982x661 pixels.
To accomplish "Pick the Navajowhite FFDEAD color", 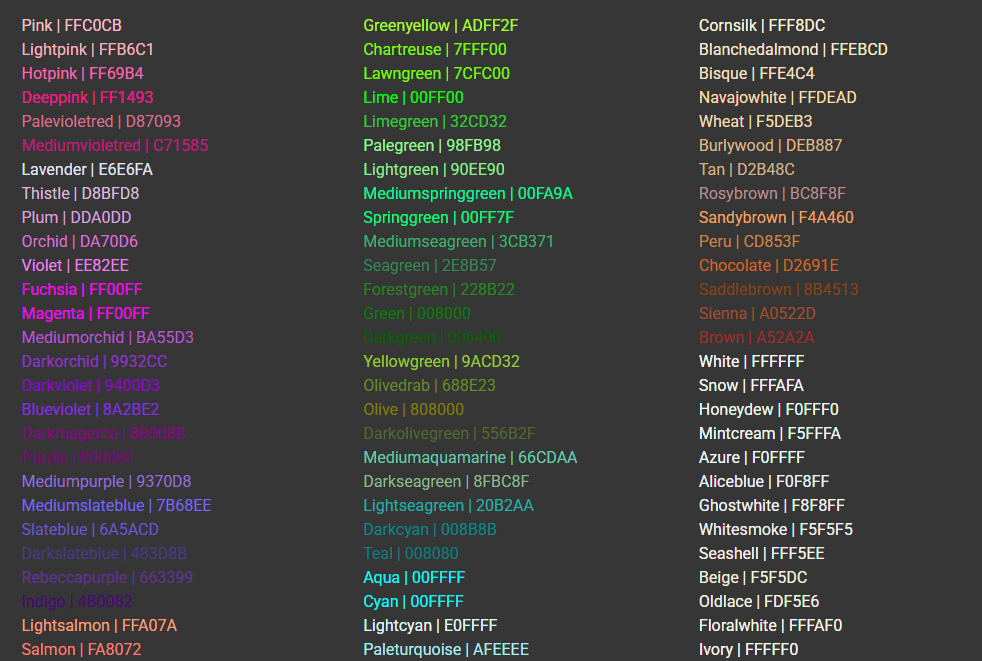I will [777, 97].
